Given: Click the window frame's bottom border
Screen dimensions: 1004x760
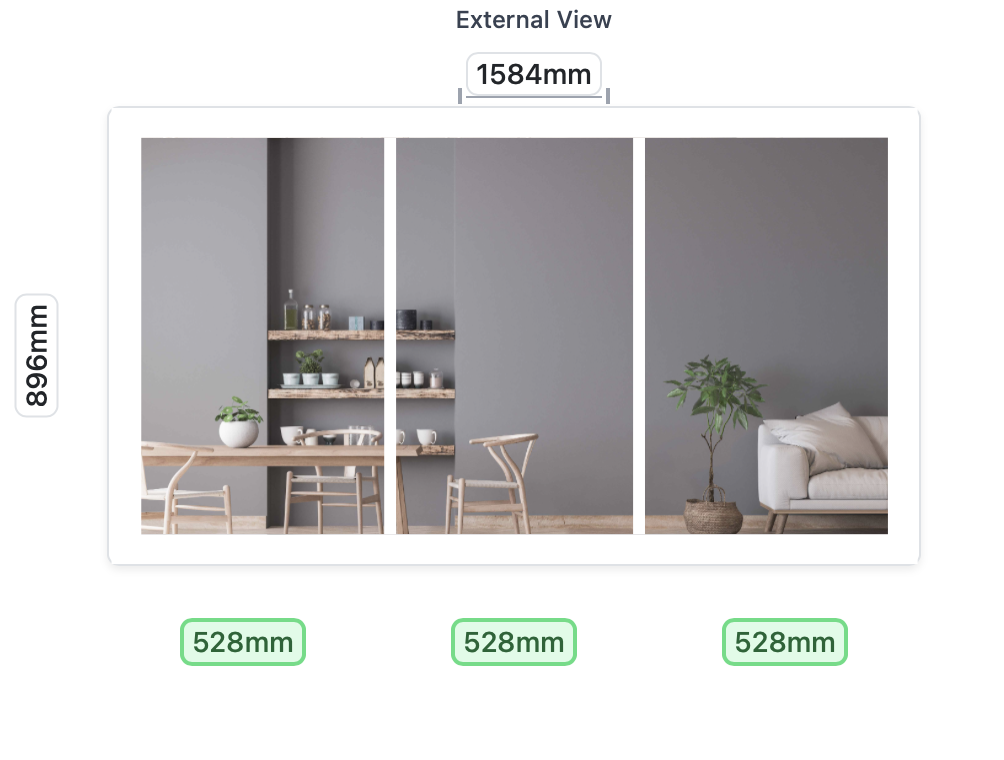Looking at the screenshot, I should [514, 549].
